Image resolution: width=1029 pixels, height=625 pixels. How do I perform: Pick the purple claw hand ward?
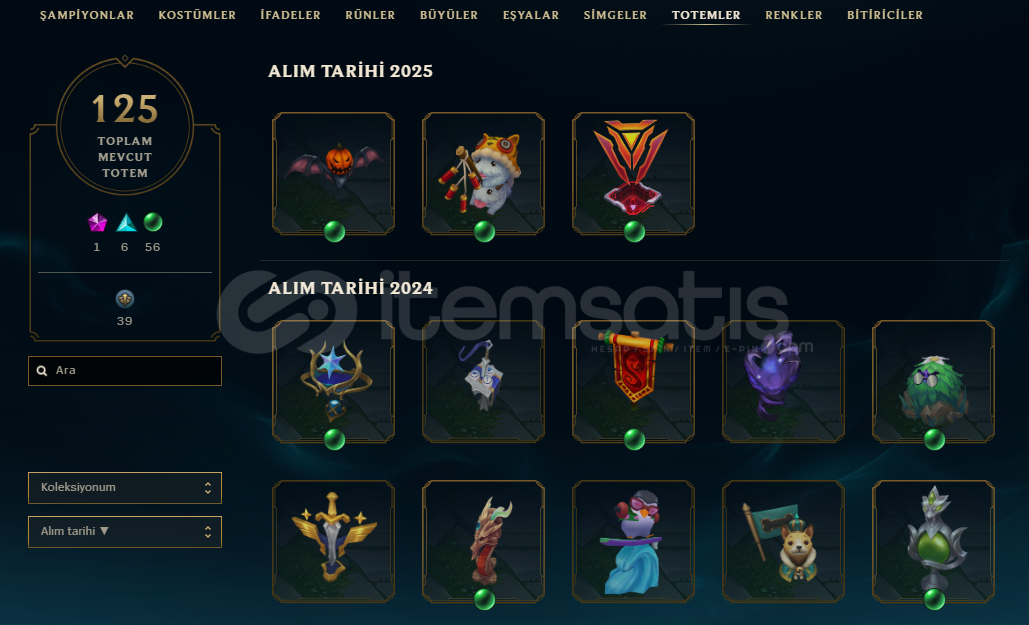(x=783, y=381)
